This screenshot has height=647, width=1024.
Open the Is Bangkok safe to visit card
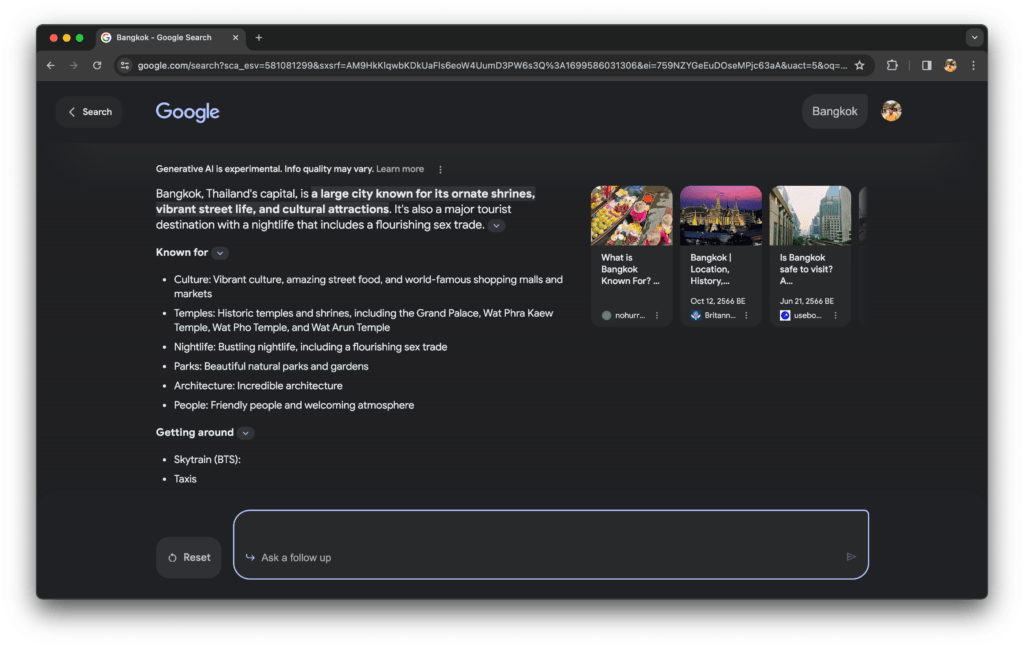click(x=810, y=255)
